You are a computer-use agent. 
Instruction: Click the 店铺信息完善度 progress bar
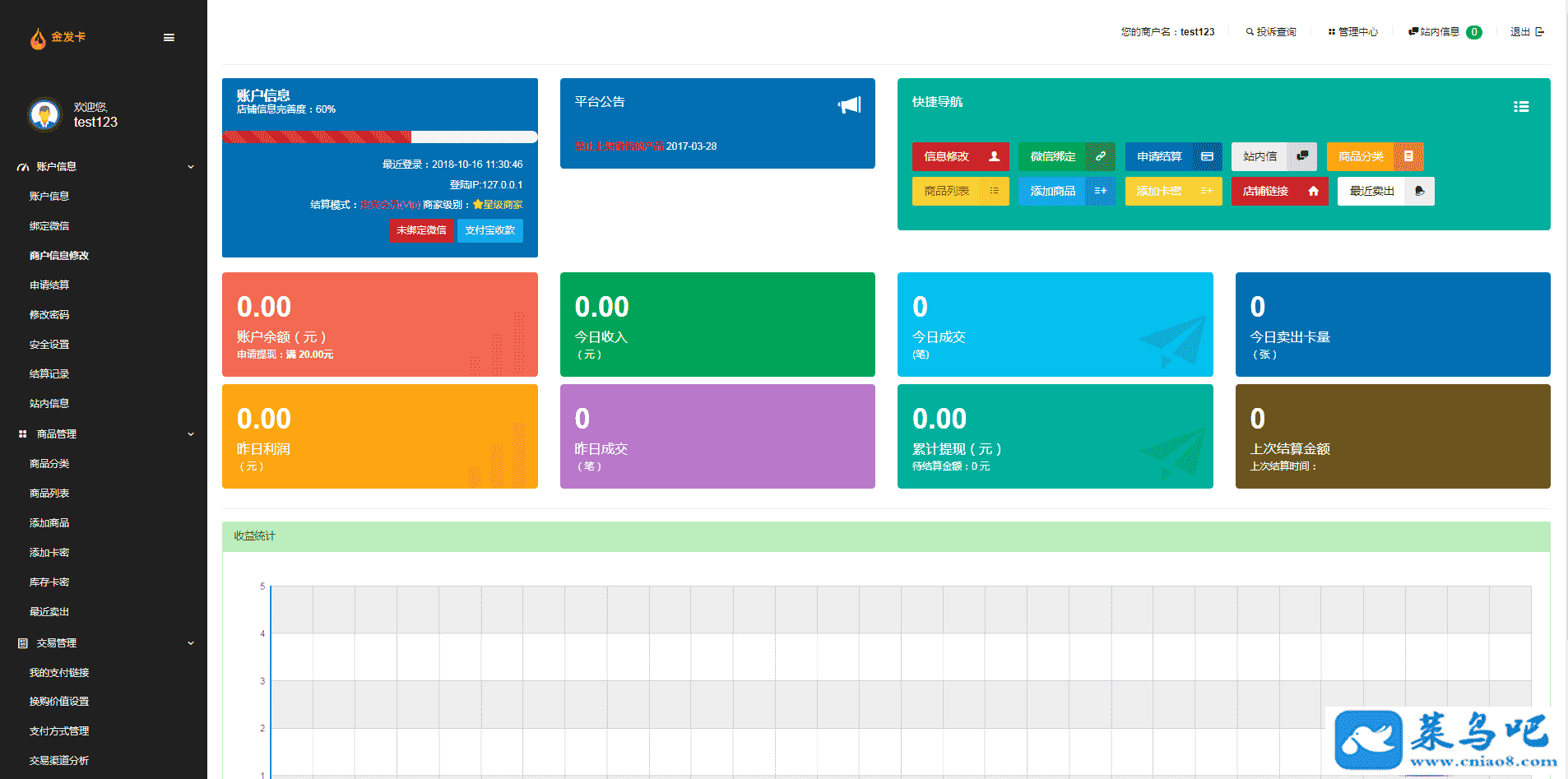(380, 137)
